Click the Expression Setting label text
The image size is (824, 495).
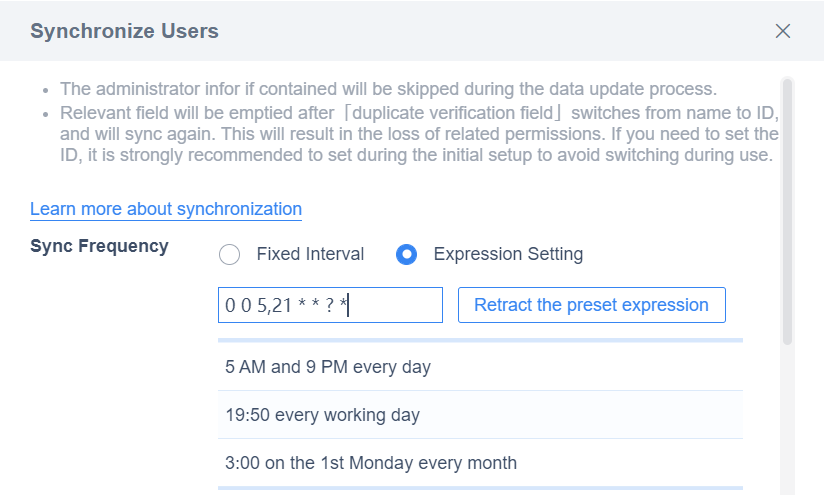click(508, 254)
